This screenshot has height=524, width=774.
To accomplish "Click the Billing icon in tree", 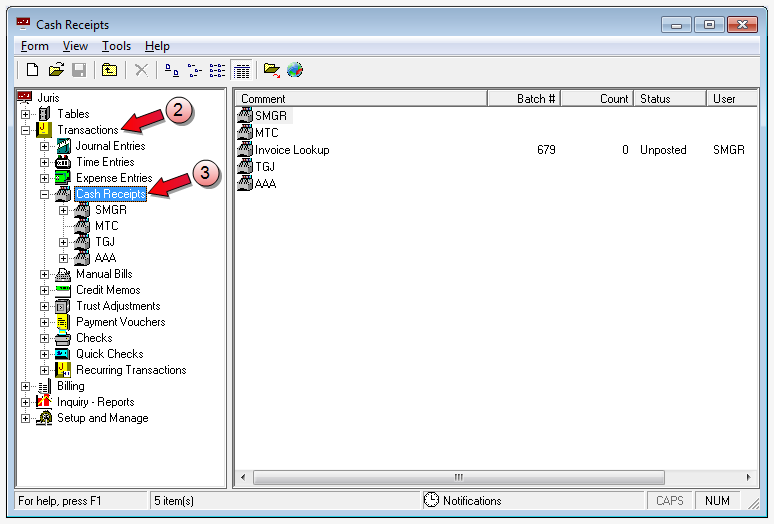I will 44,386.
